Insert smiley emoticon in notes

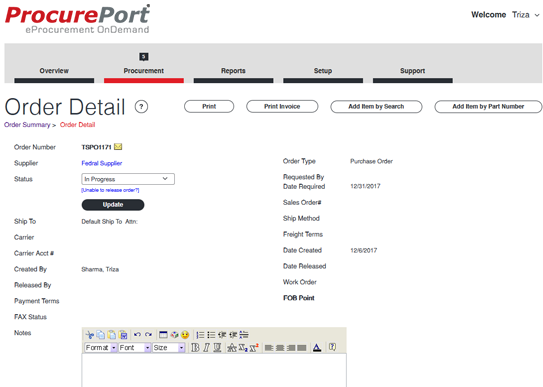[185, 335]
